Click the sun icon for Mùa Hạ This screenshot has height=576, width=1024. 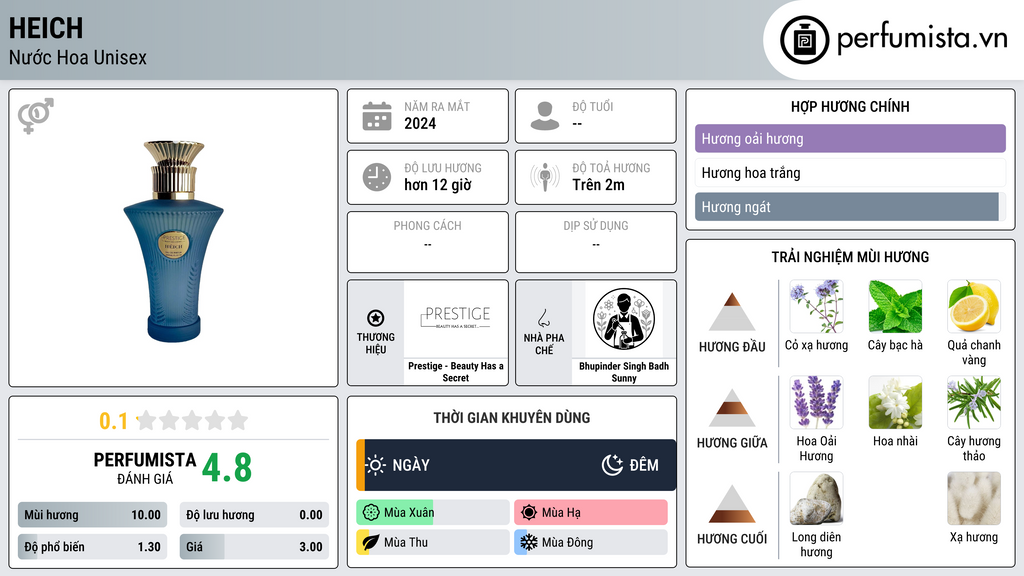[529, 513]
